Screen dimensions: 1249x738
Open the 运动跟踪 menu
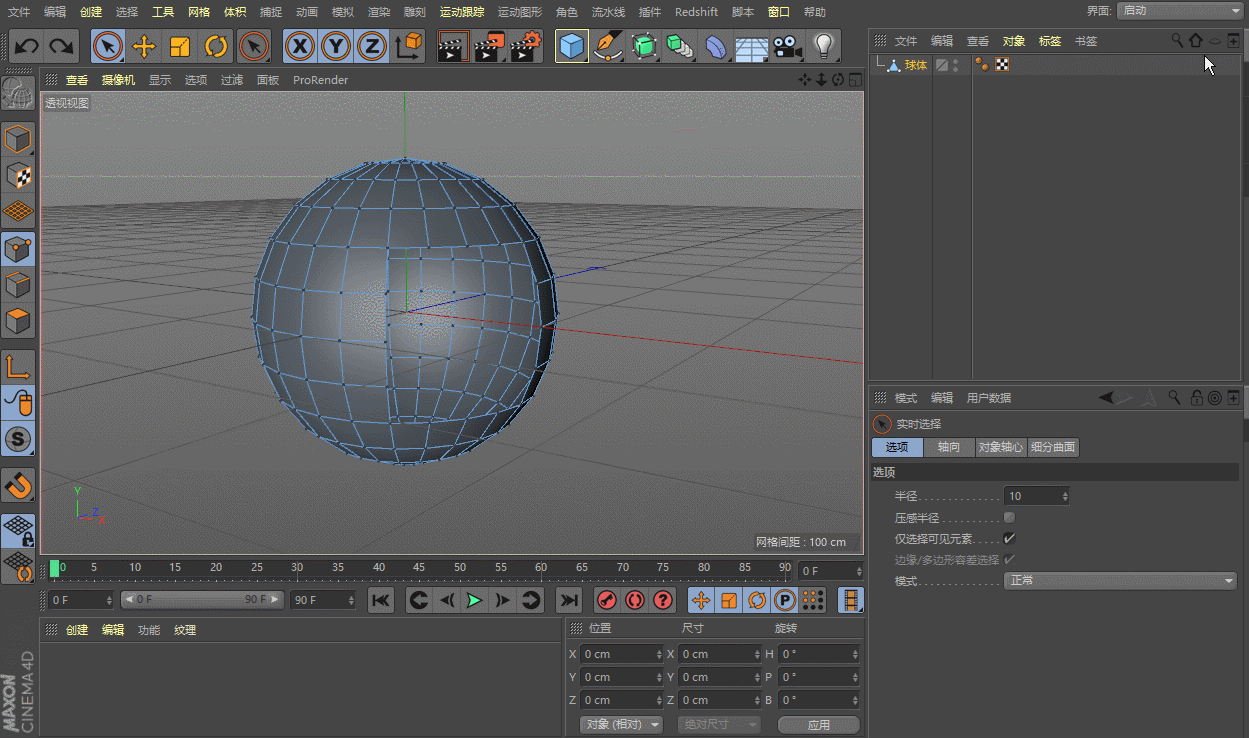coord(462,12)
